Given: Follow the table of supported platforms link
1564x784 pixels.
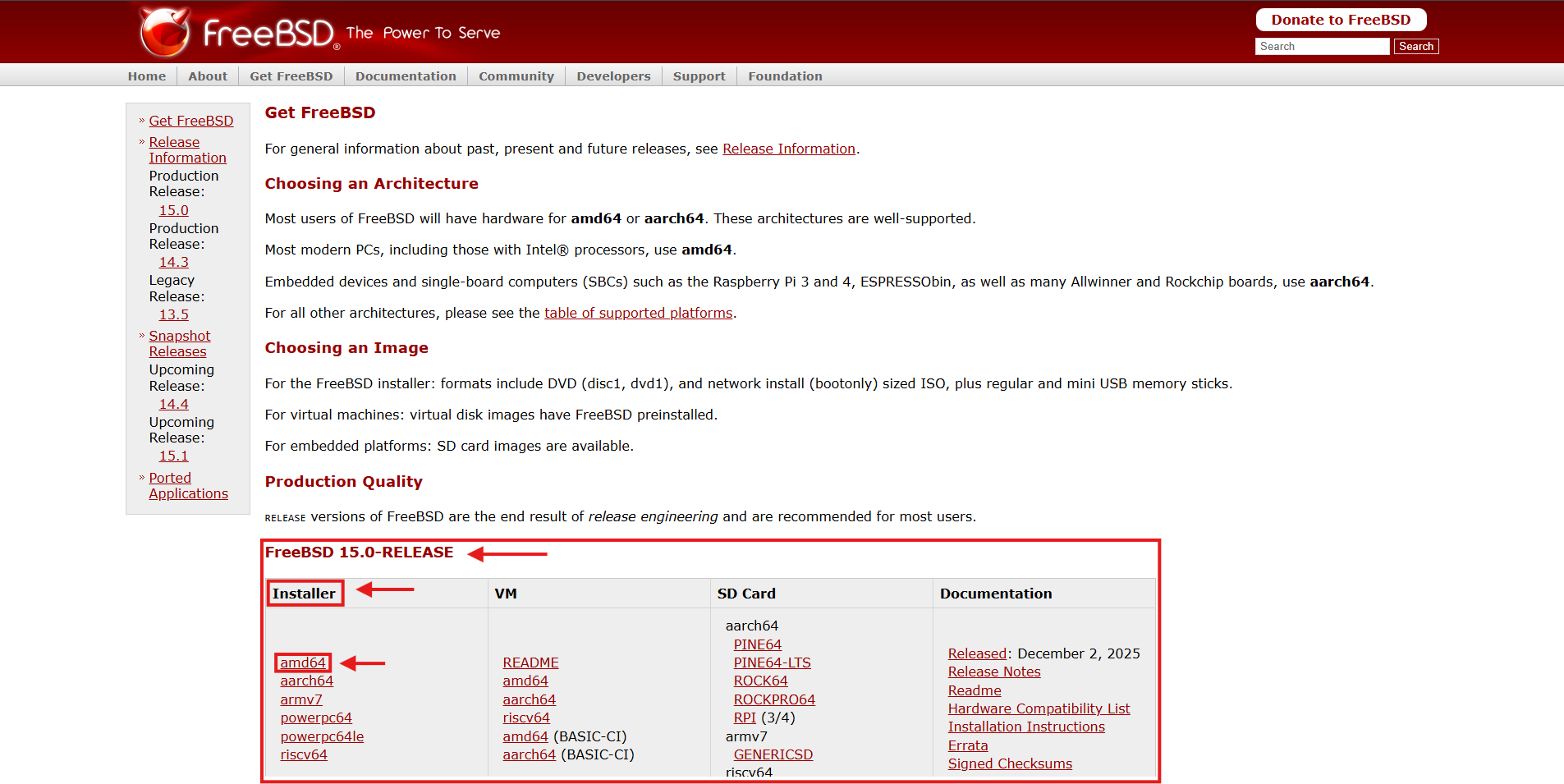Looking at the screenshot, I should click(638, 314).
